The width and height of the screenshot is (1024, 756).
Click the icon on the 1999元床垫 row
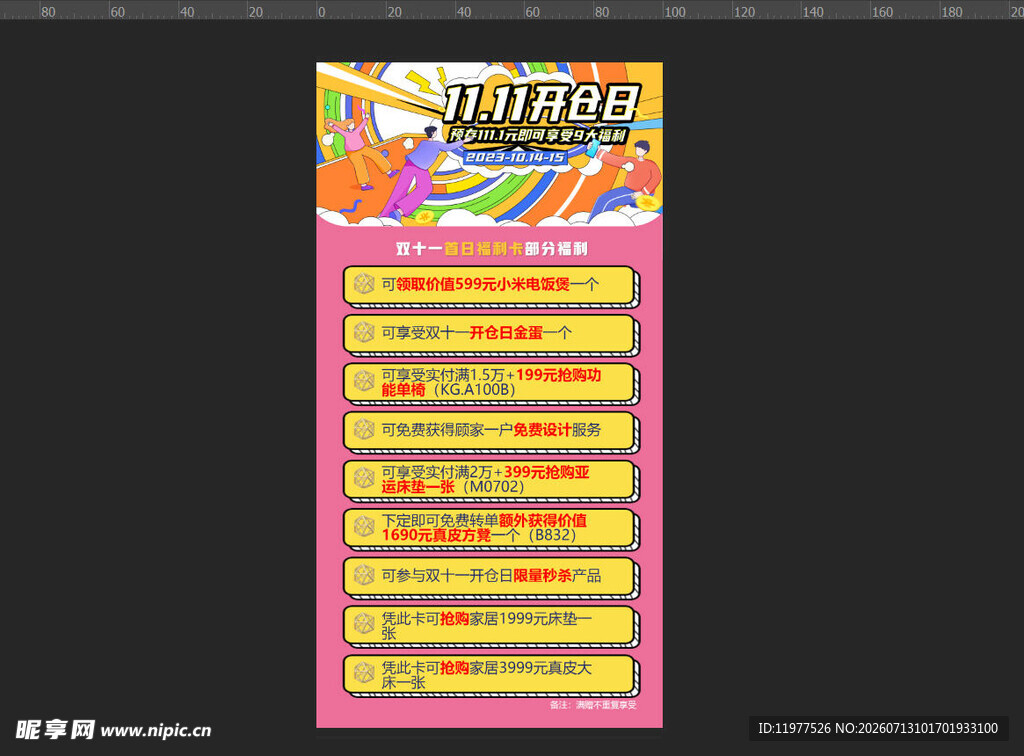point(364,624)
